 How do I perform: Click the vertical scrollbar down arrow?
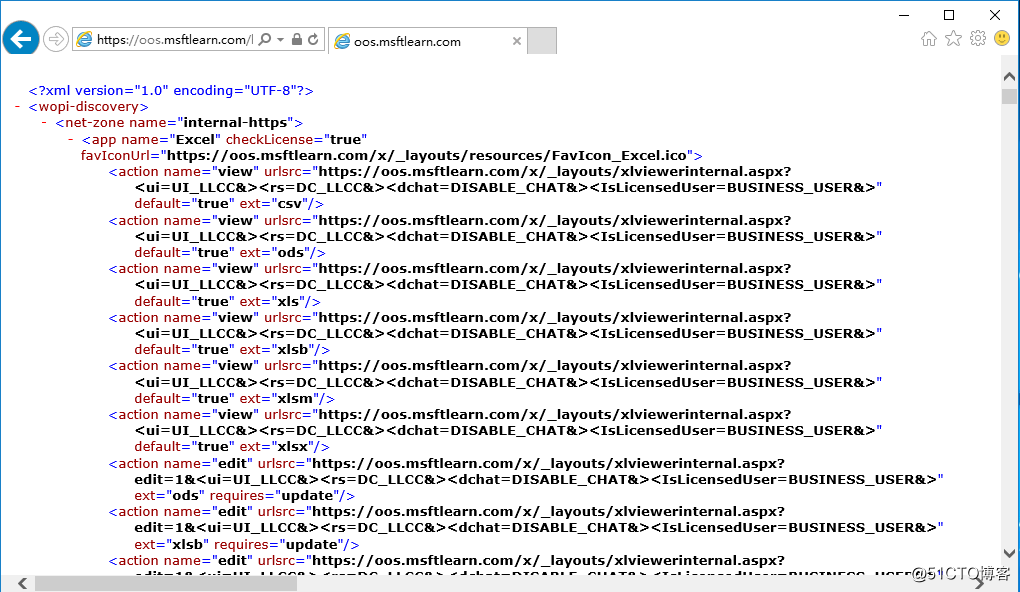(x=1010, y=554)
